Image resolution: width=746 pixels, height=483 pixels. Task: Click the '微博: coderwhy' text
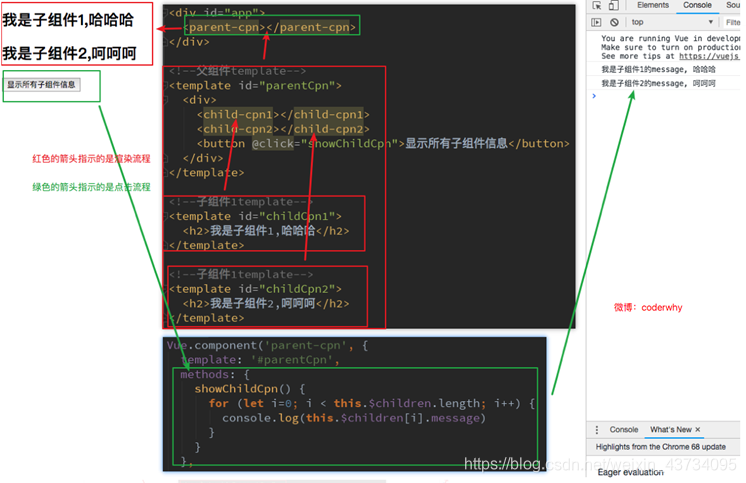[648, 307]
